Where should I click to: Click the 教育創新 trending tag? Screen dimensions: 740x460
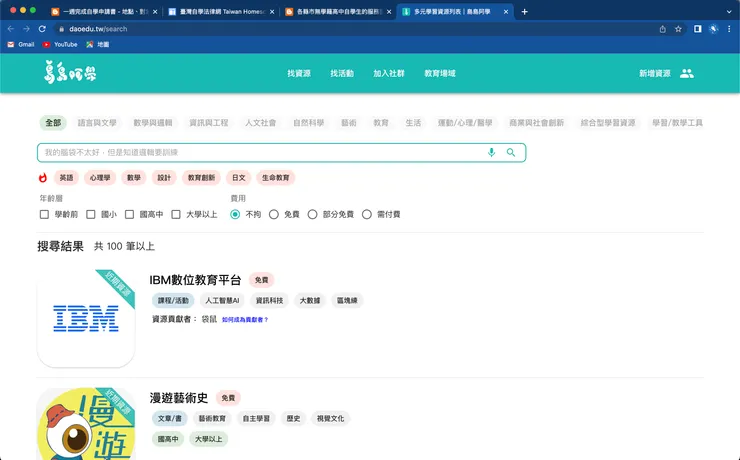201,178
